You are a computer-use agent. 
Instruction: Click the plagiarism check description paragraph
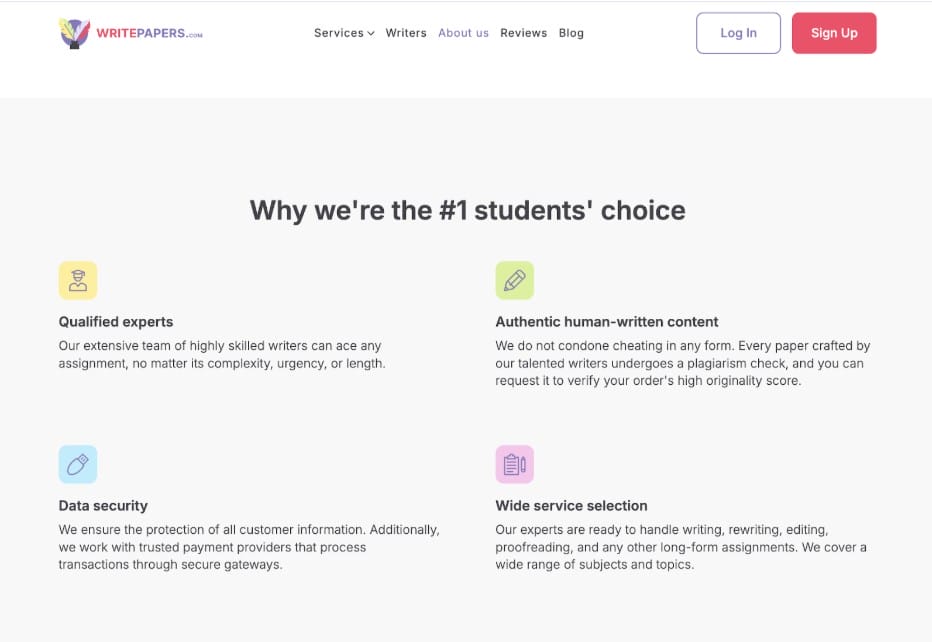(682, 363)
